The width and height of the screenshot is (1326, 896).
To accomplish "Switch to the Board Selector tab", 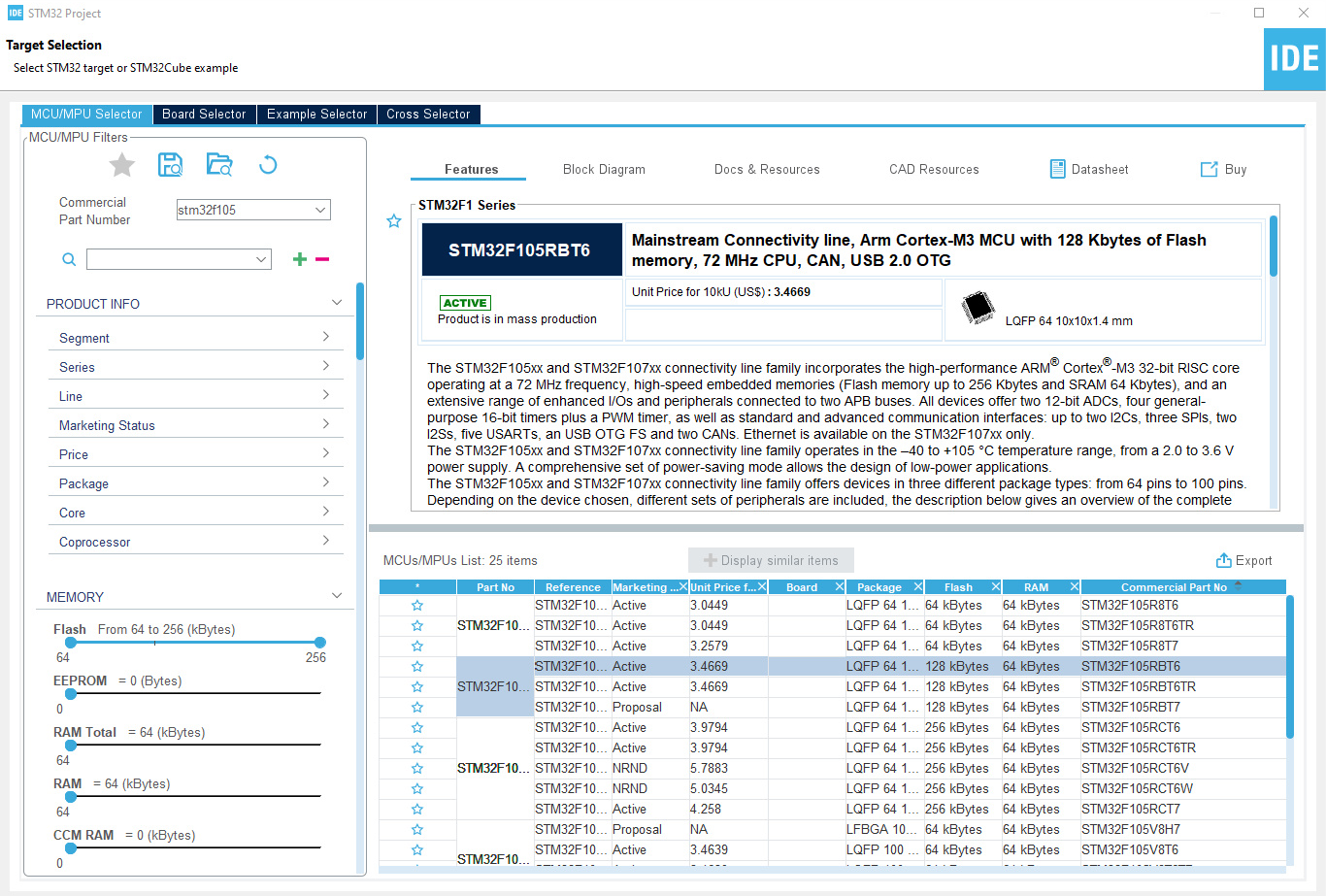I will (x=204, y=115).
